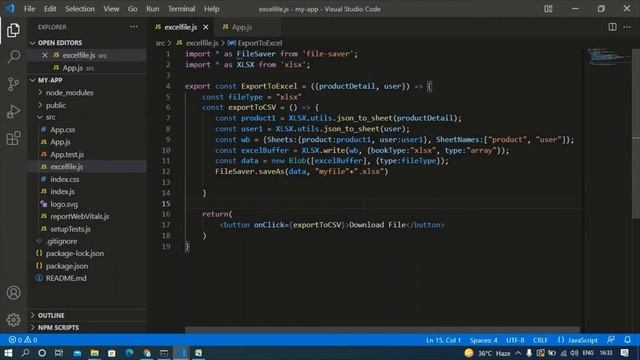Click the taskbar search icon
Image resolution: width=640 pixels, height=360 pixels.
coord(25,353)
